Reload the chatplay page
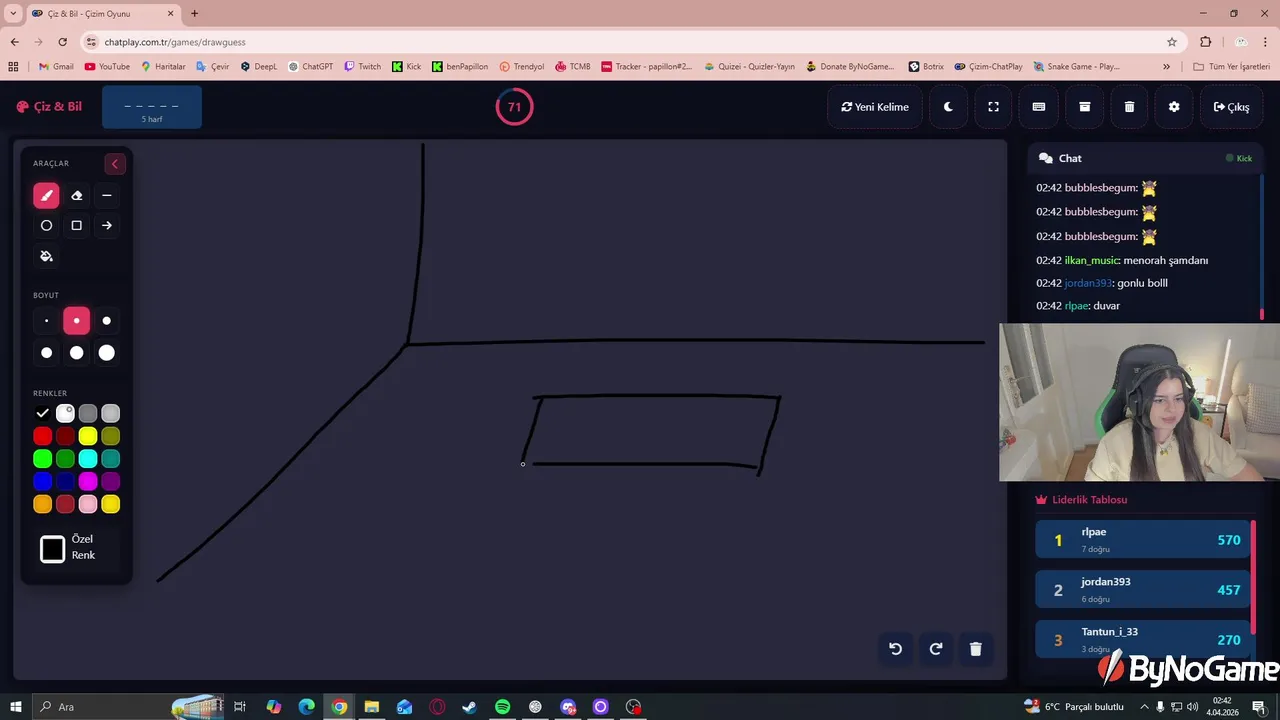The width and height of the screenshot is (1280, 720). [63, 42]
